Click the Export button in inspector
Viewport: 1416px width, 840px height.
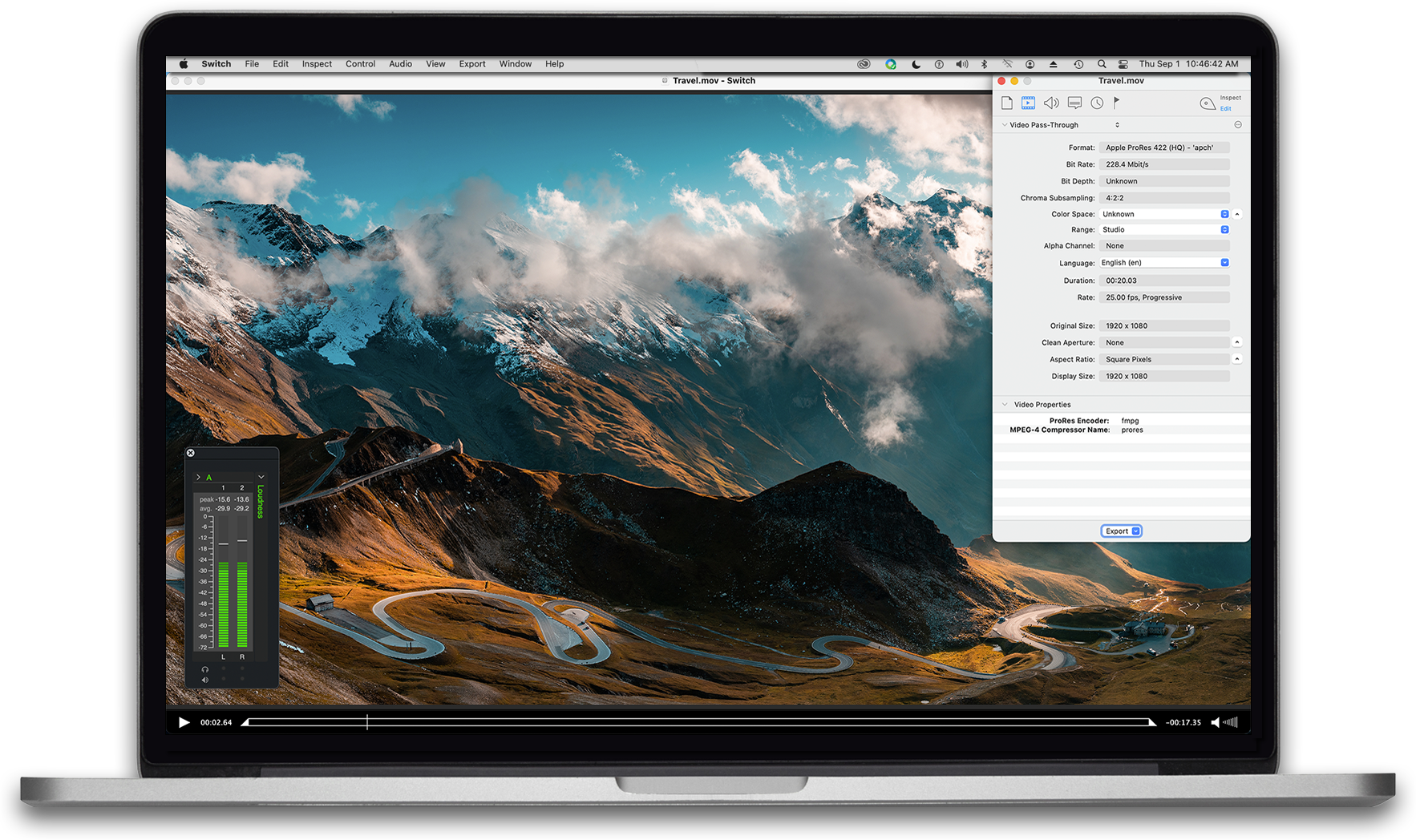tap(1120, 531)
